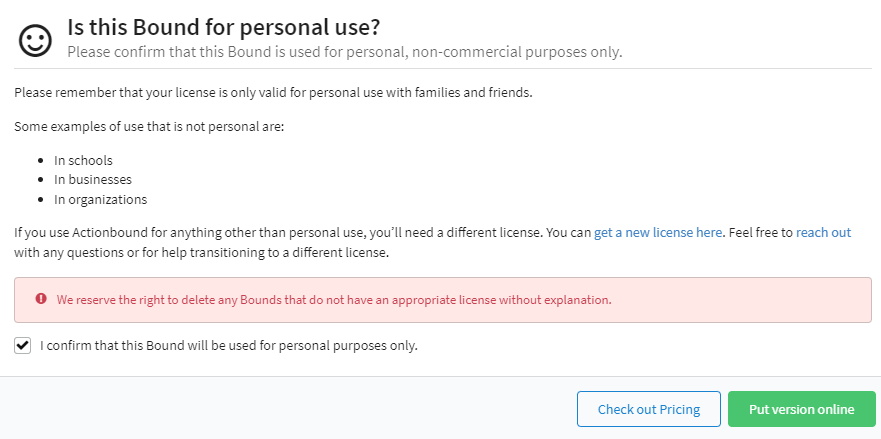Open the 'get a new license here' link

click(x=657, y=232)
